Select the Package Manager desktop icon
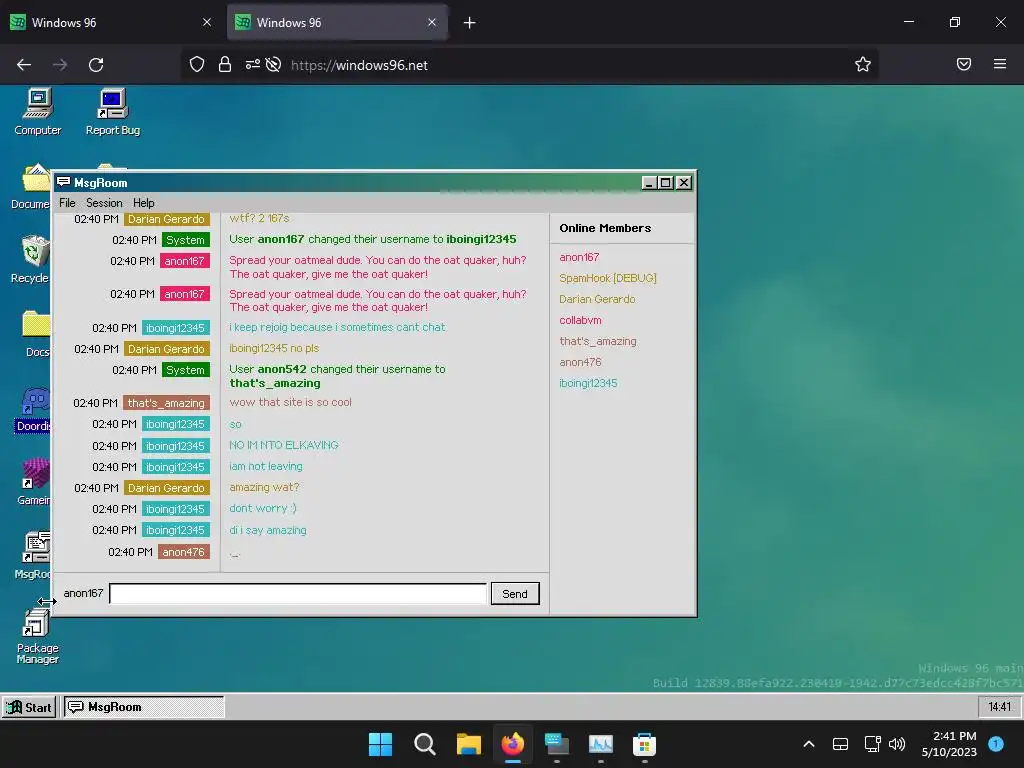 pos(37,636)
